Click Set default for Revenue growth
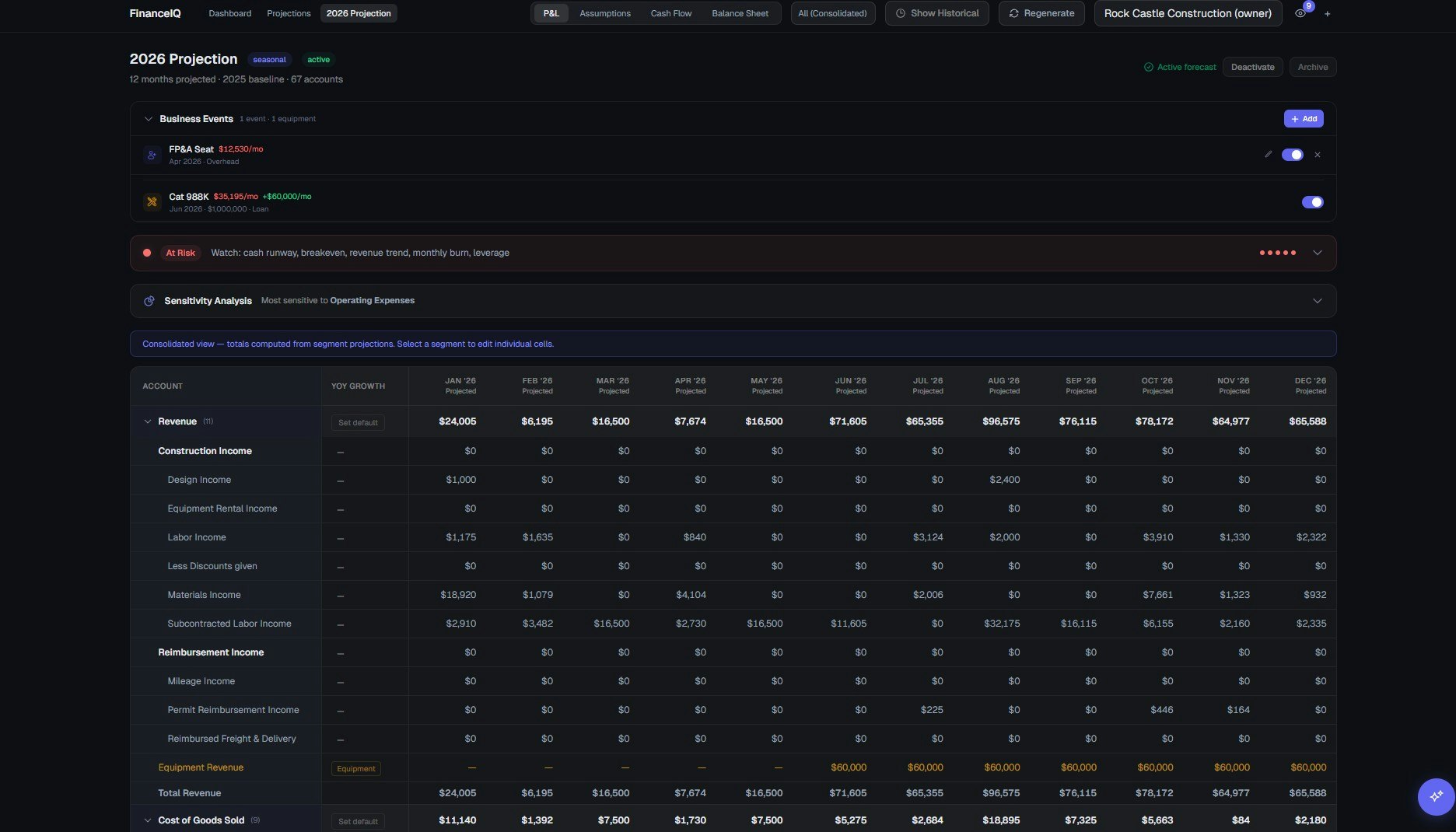 click(x=358, y=422)
